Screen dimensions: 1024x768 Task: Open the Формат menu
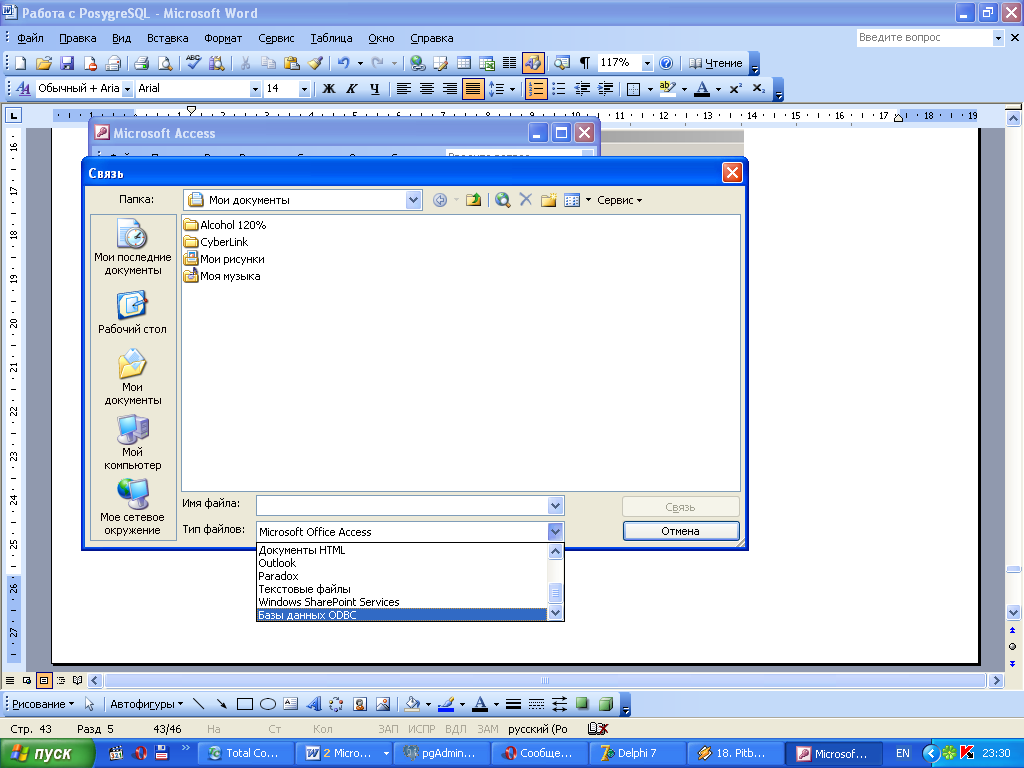click(x=223, y=39)
